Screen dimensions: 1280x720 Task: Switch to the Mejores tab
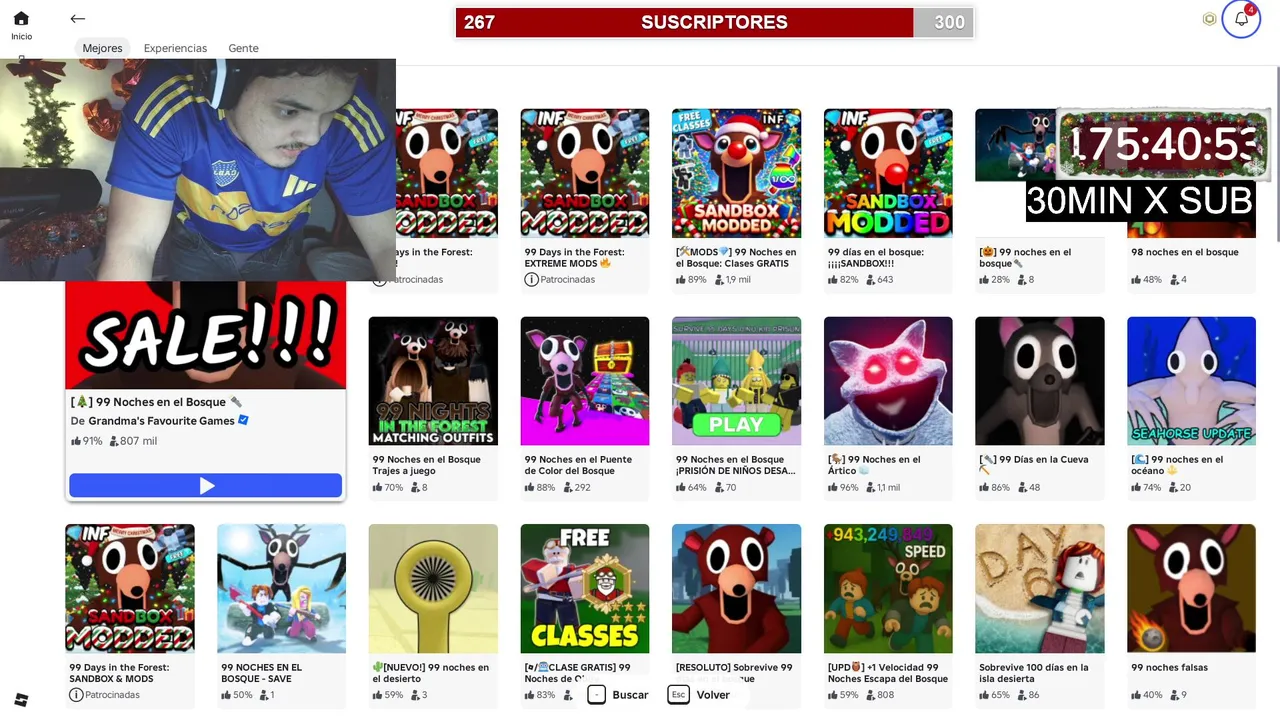coord(102,48)
